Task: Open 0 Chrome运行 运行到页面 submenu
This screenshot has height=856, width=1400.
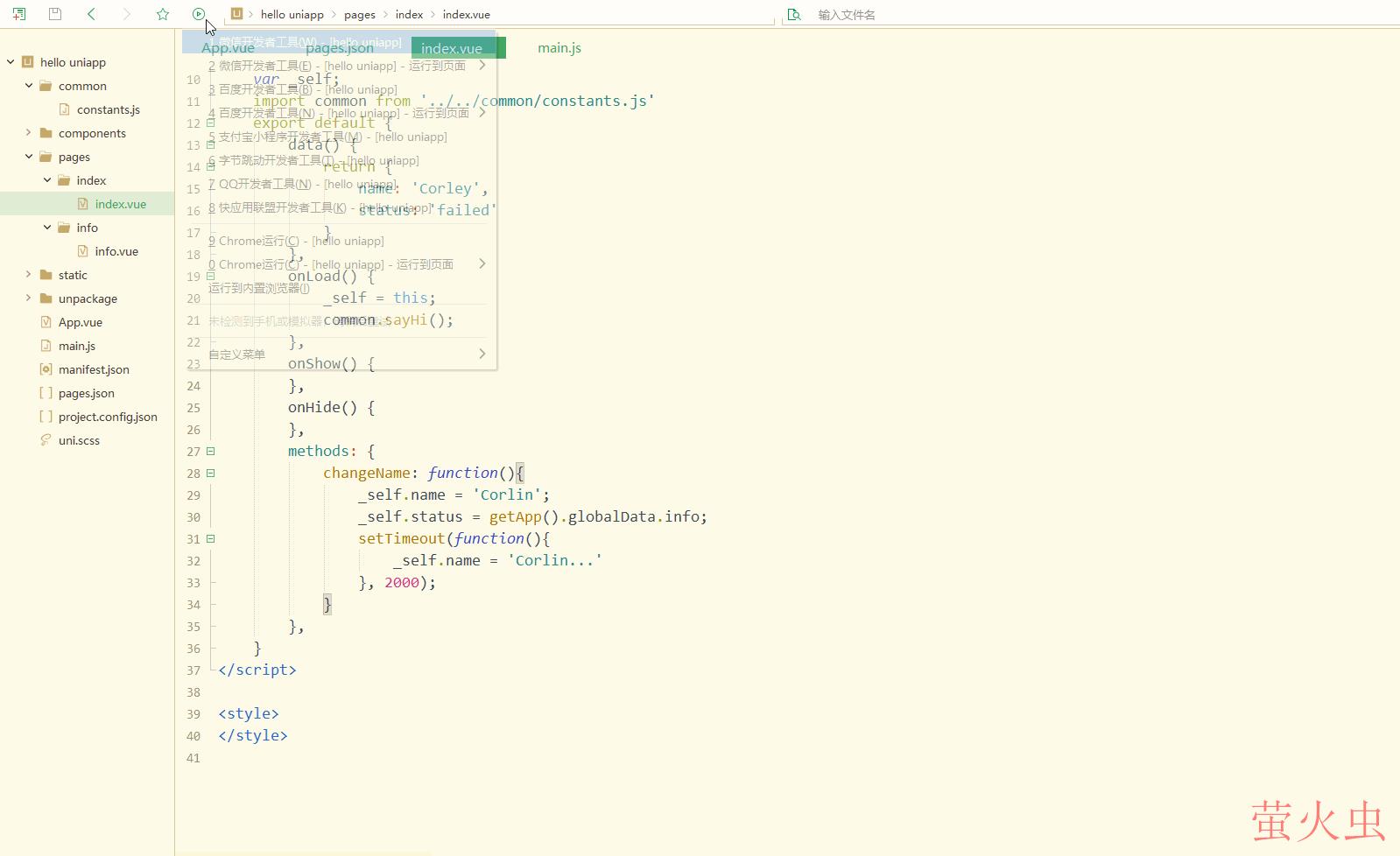Action: pyautogui.click(x=339, y=264)
